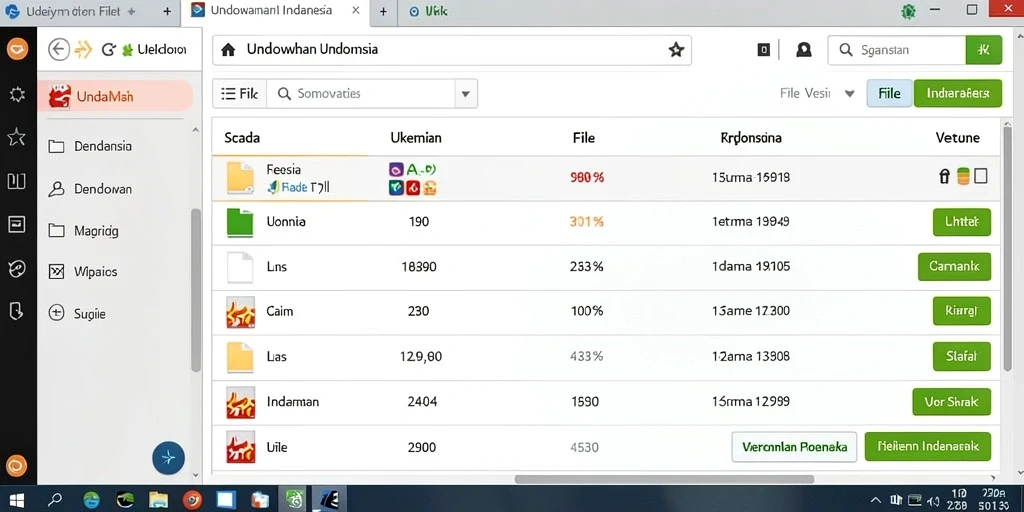
Task: Open Dendowan in the sidebar
Action: (90, 189)
